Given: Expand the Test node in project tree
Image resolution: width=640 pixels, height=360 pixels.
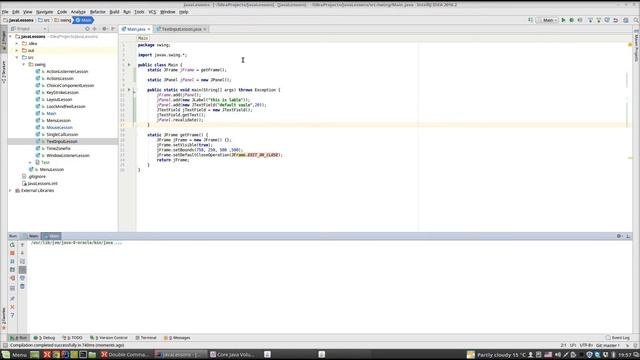Looking at the screenshot, I should (x=30, y=162).
